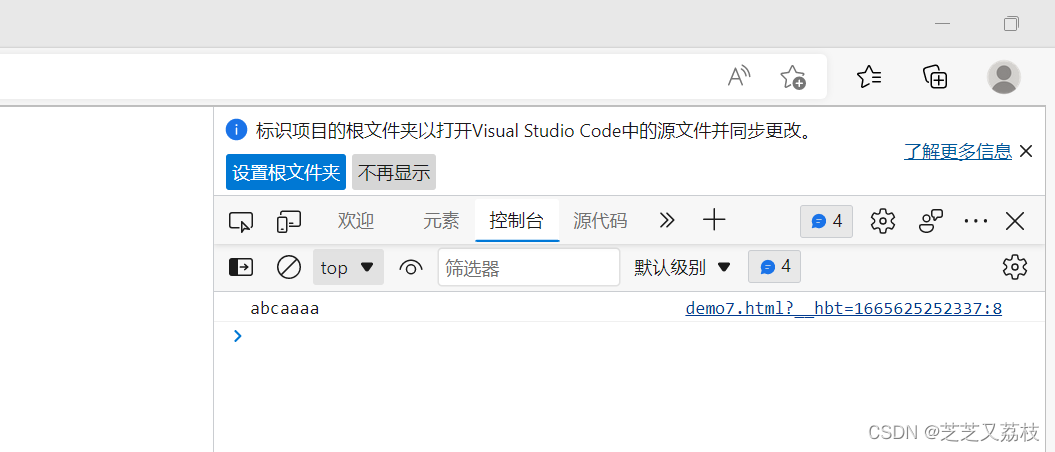The width and height of the screenshot is (1055, 452).
Task: Switch to the 元素 tab
Action: click(441, 221)
